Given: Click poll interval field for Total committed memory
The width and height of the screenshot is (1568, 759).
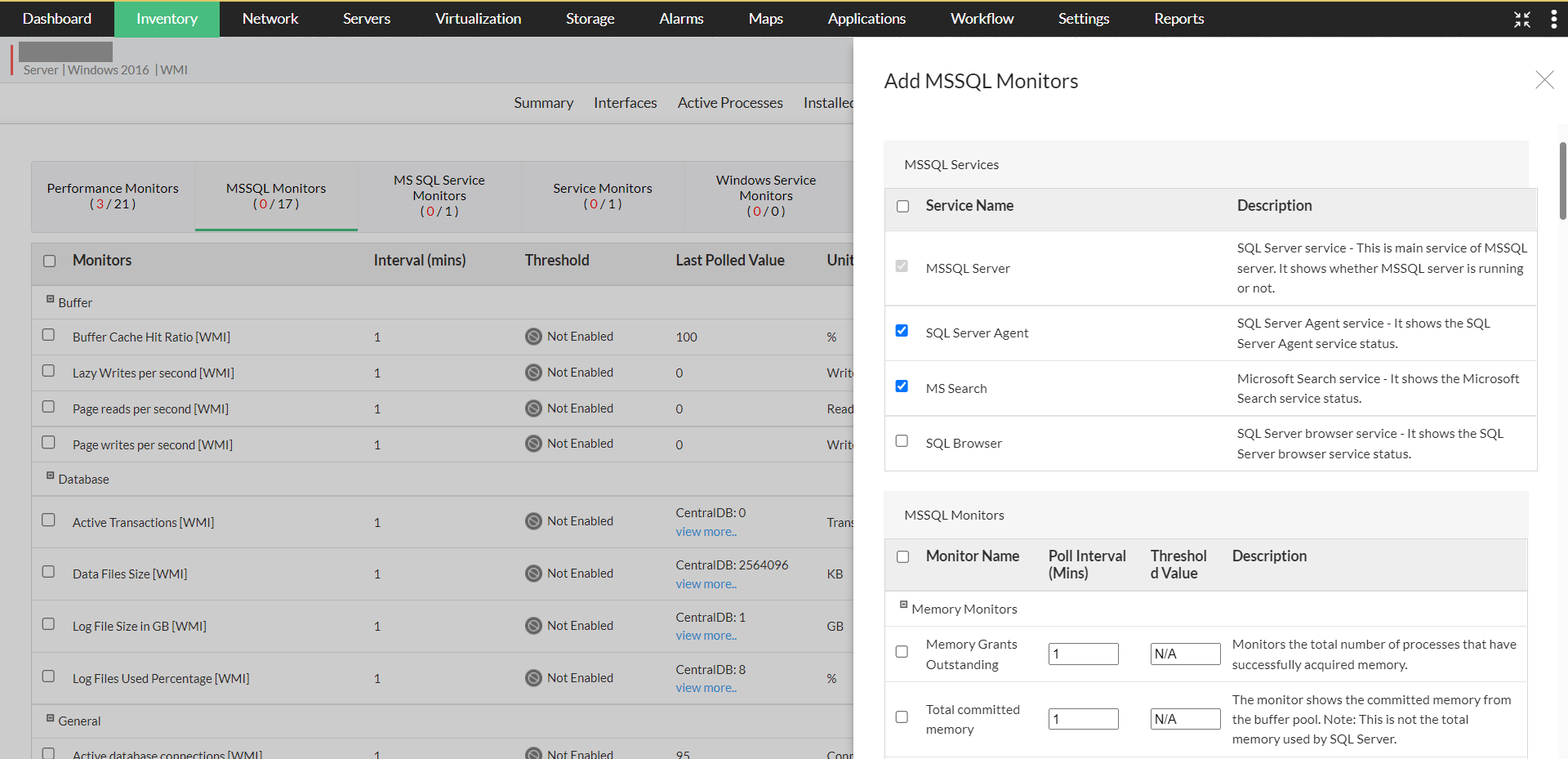Looking at the screenshot, I should (x=1083, y=719).
